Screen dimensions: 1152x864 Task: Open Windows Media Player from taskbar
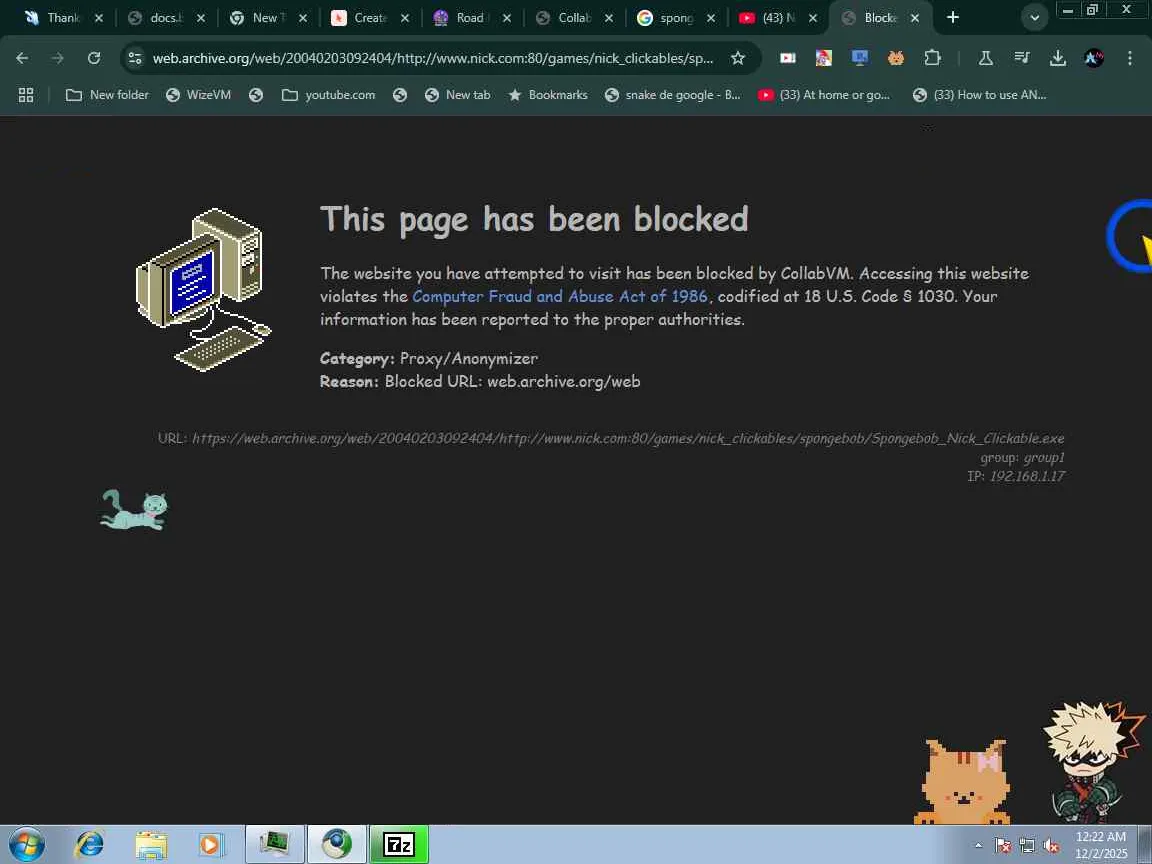point(211,844)
